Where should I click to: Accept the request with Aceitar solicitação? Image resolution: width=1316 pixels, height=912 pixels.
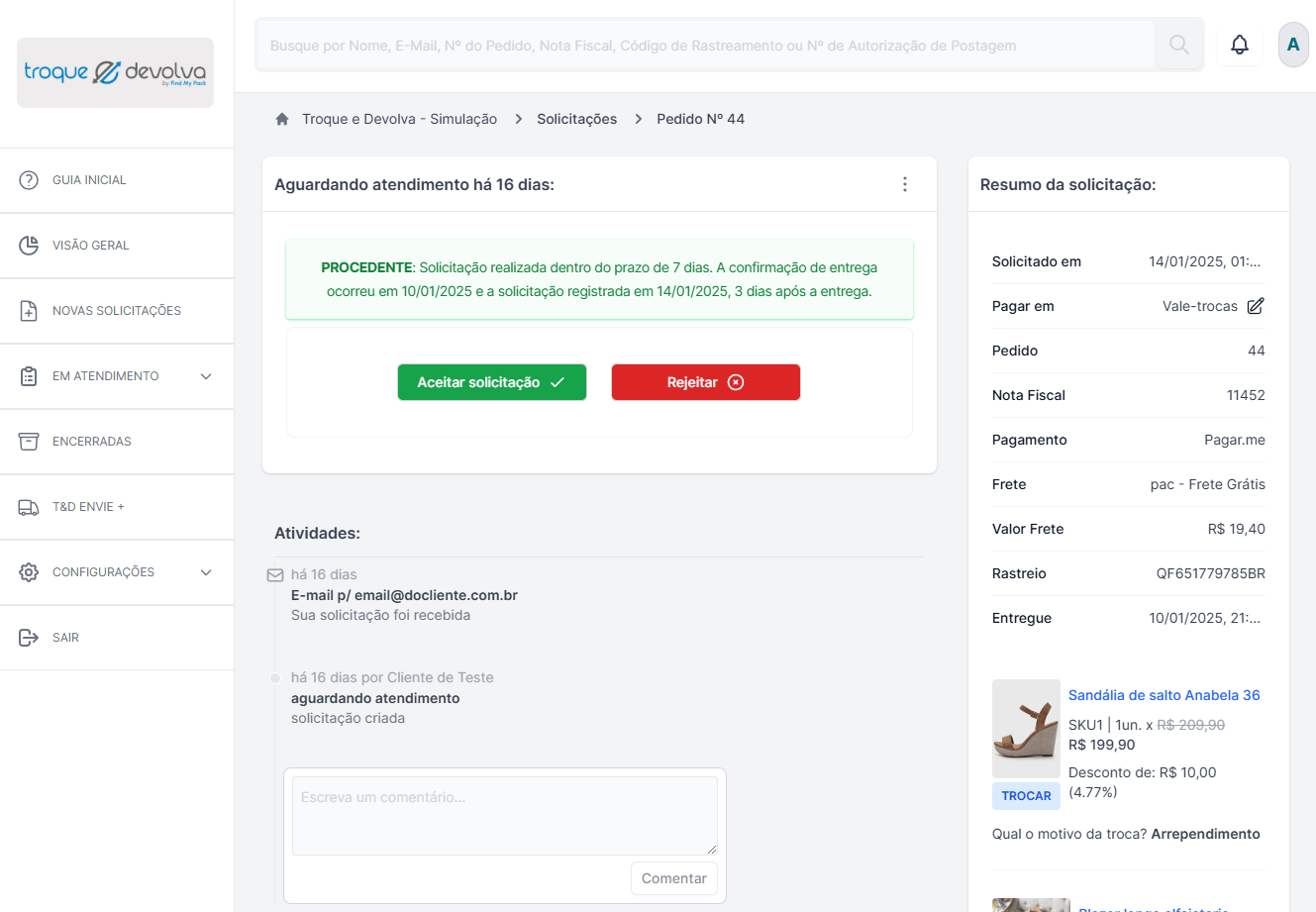(x=492, y=381)
